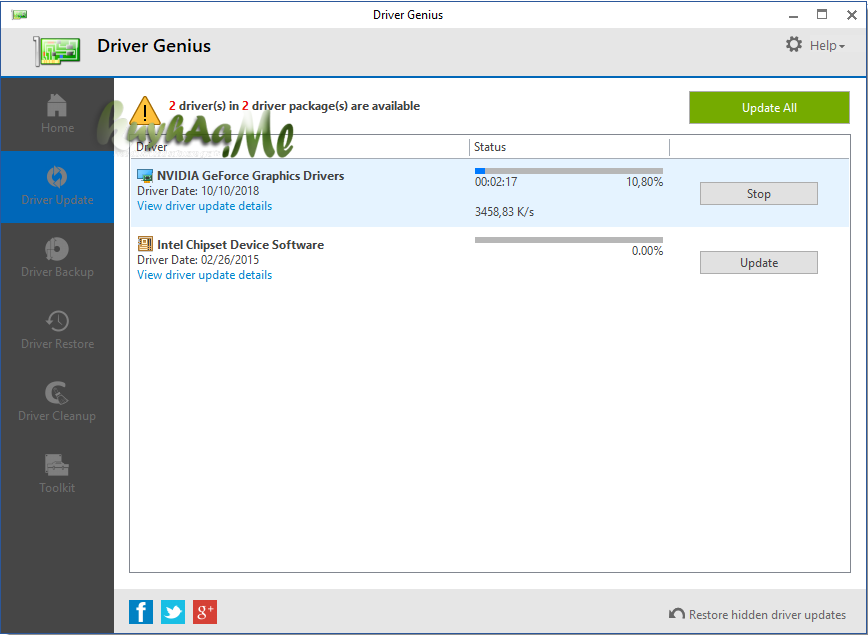Click the 10,80% progress value
This screenshot has width=868, height=635.
tap(644, 182)
